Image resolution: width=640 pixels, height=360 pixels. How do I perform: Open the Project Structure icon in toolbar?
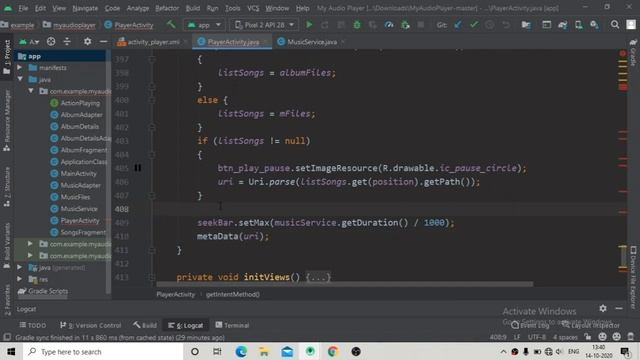(x=526, y=25)
